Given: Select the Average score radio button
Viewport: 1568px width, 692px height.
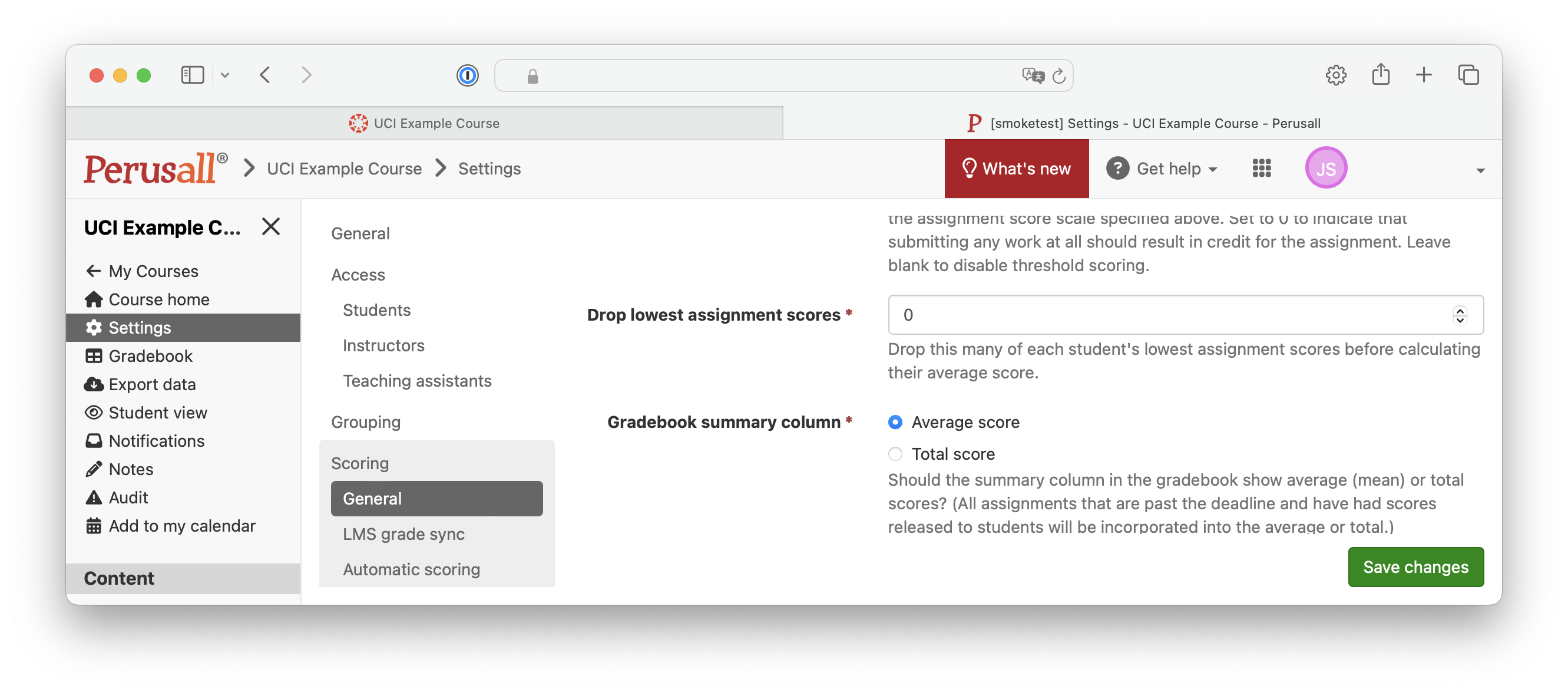Looking at the screenshot, I should click(895, 421).
